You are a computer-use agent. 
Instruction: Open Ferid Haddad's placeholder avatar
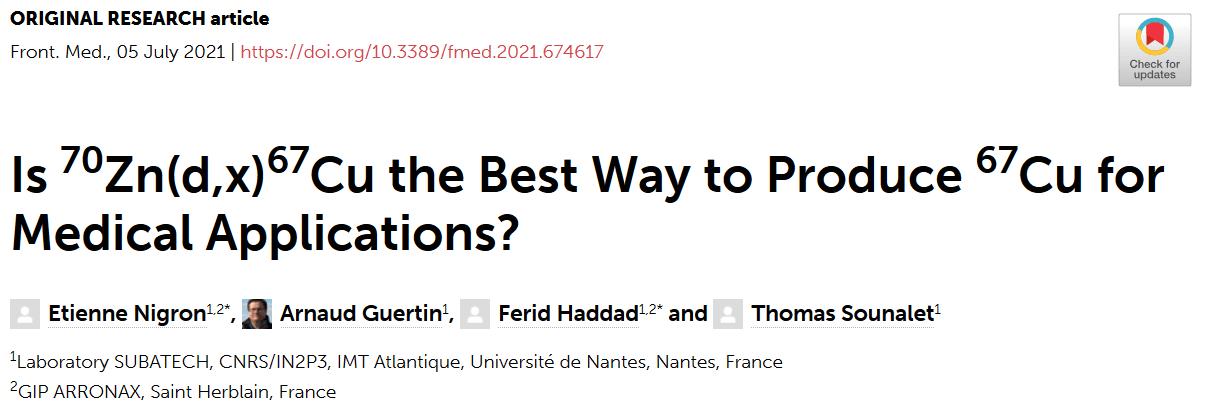(476, 314)
